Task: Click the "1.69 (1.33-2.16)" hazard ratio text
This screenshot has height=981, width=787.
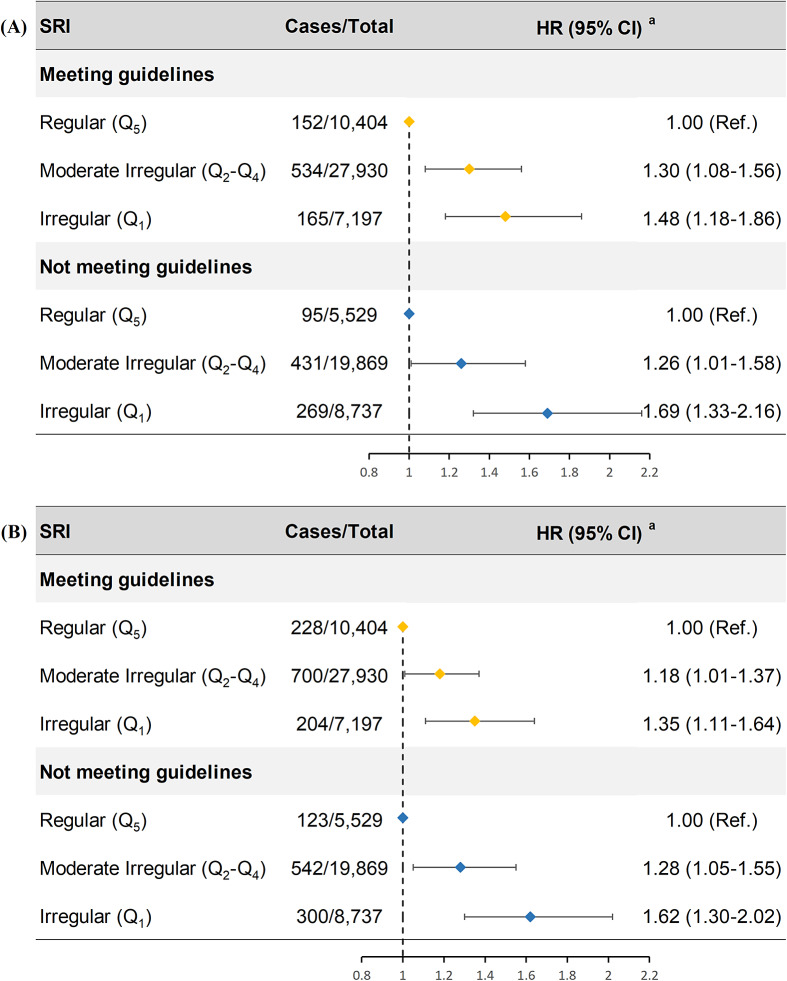Action: coord(712,412)
